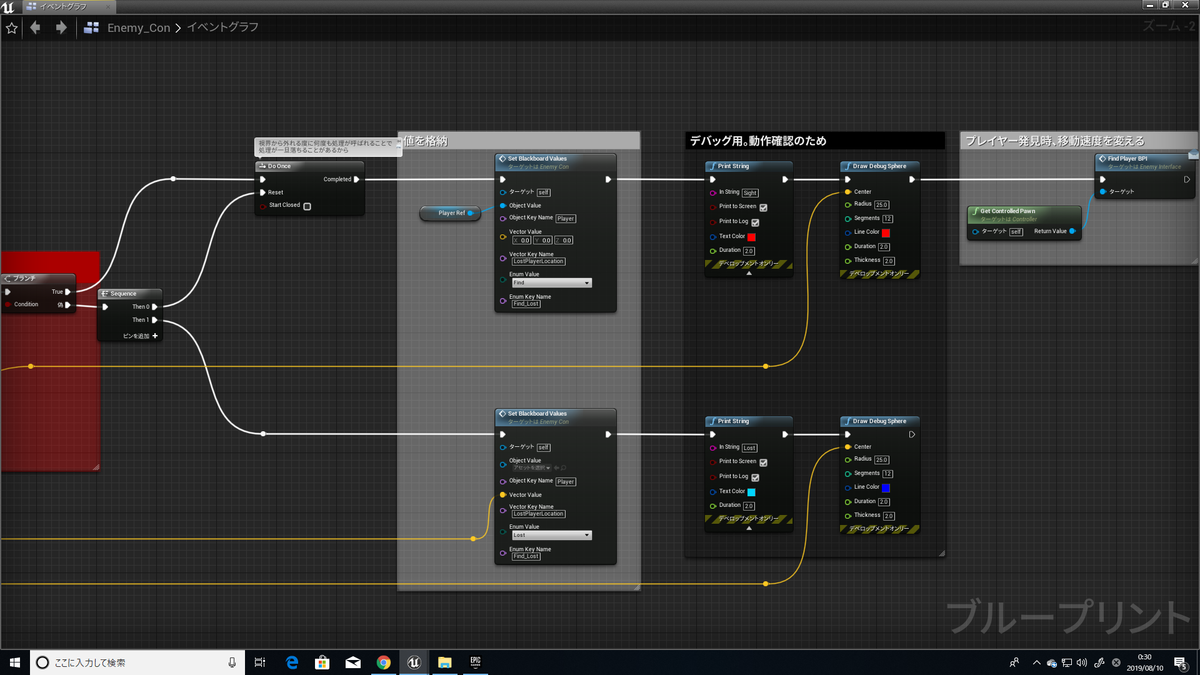1200x675 pixels.
Task: Toggle Print to Log on Sight Print String
Action: [755, 222]
